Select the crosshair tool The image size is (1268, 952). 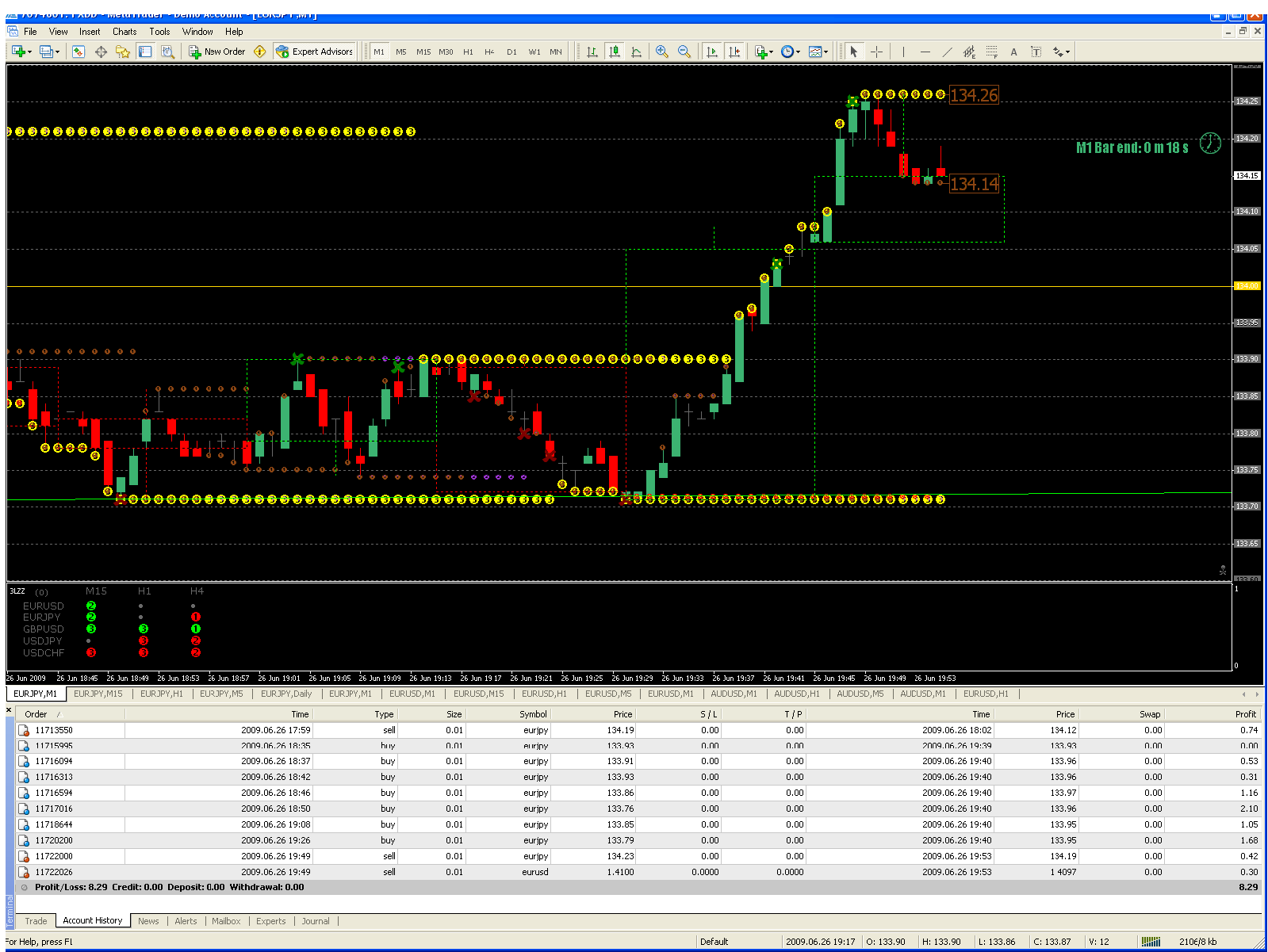pos(876,52)
